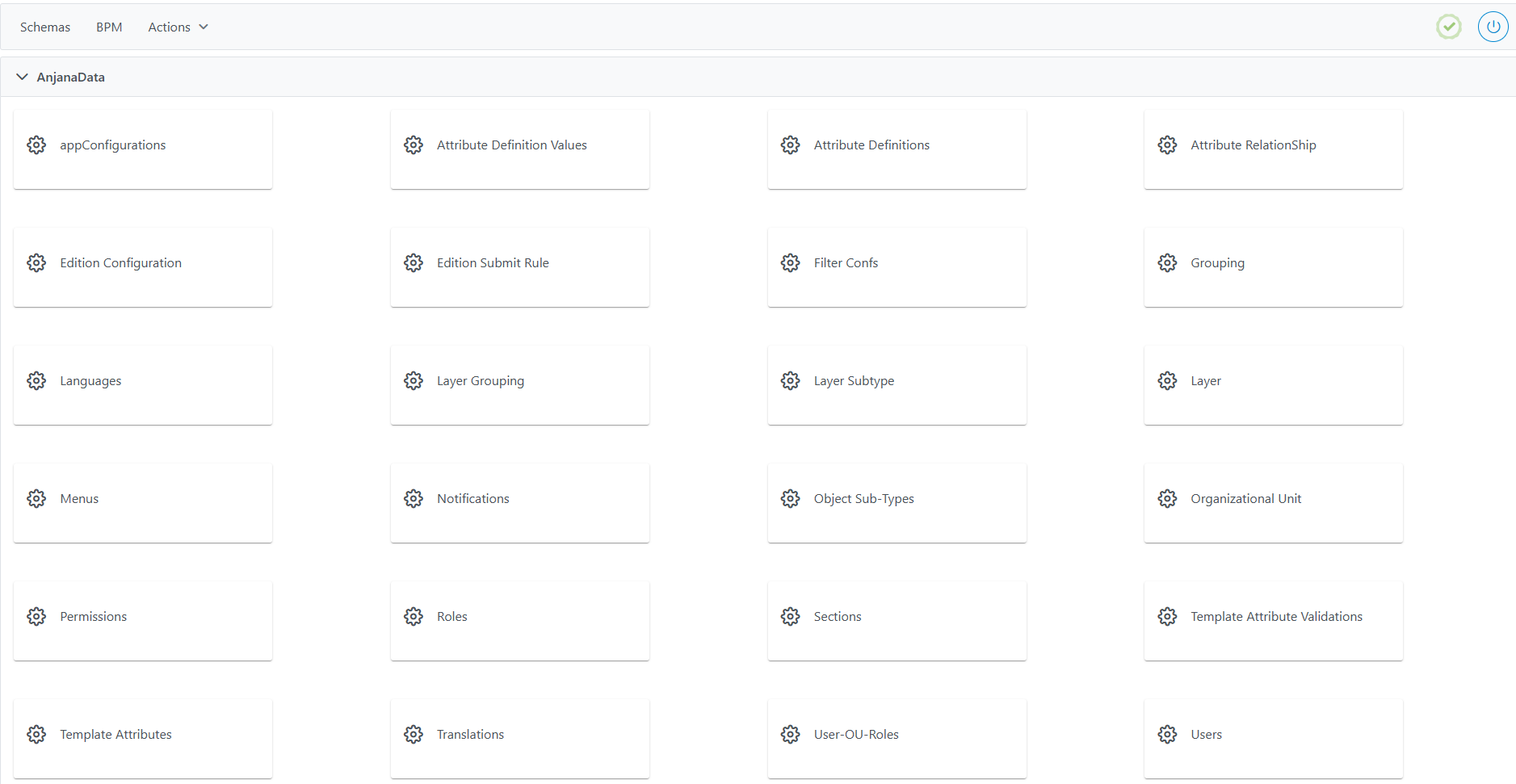Viewport: 1516px width, 784px height.
Task: Open the Permissions configuration card
Action: point(143,621)
